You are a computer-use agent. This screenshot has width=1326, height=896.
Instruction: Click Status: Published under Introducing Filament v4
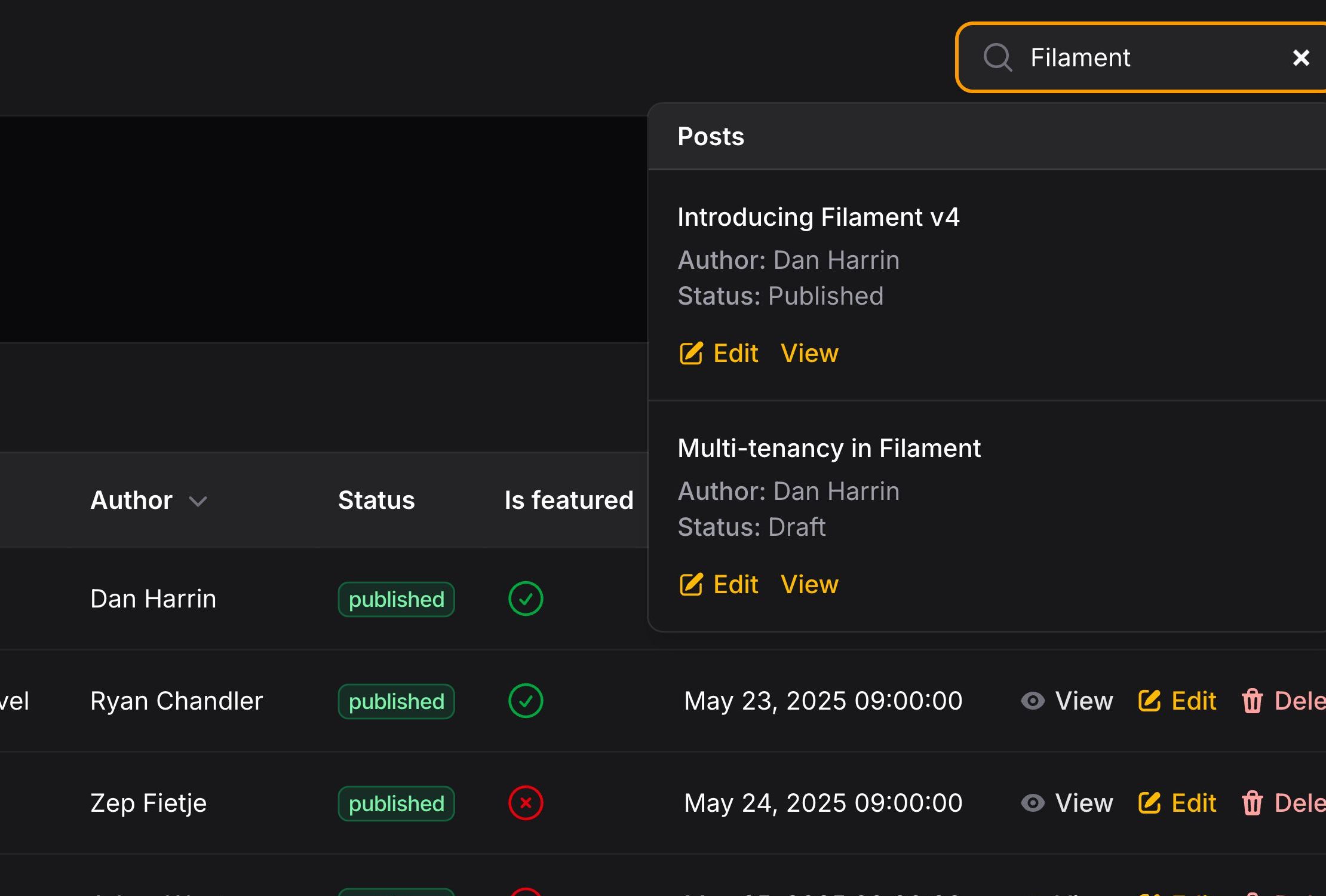coord(781,296)
